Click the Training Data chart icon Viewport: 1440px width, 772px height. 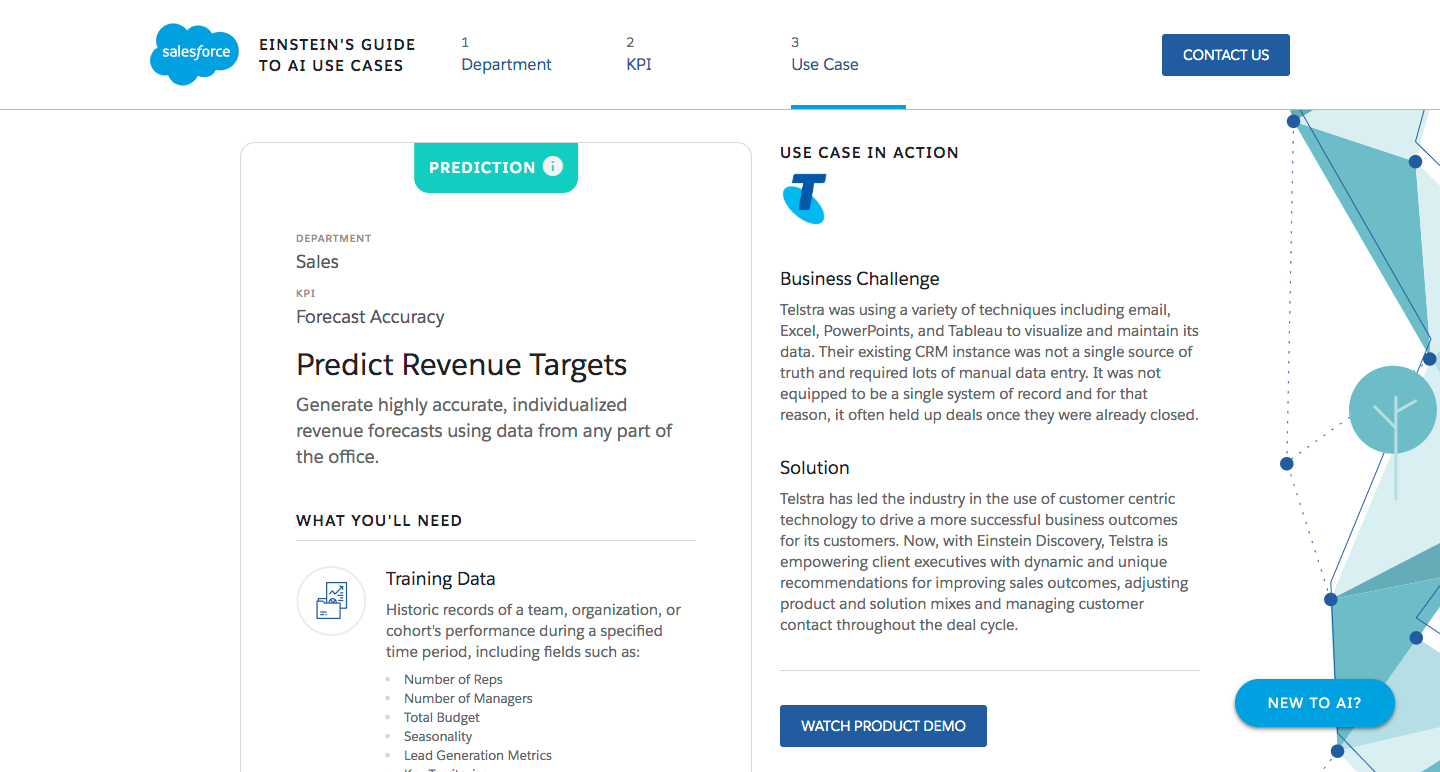point(331,601)
